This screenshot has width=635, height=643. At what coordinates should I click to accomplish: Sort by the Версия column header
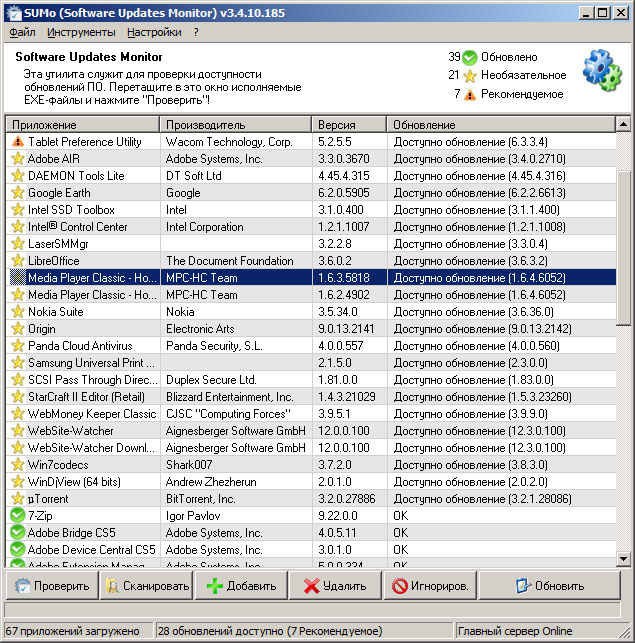[x=349, y=125]
